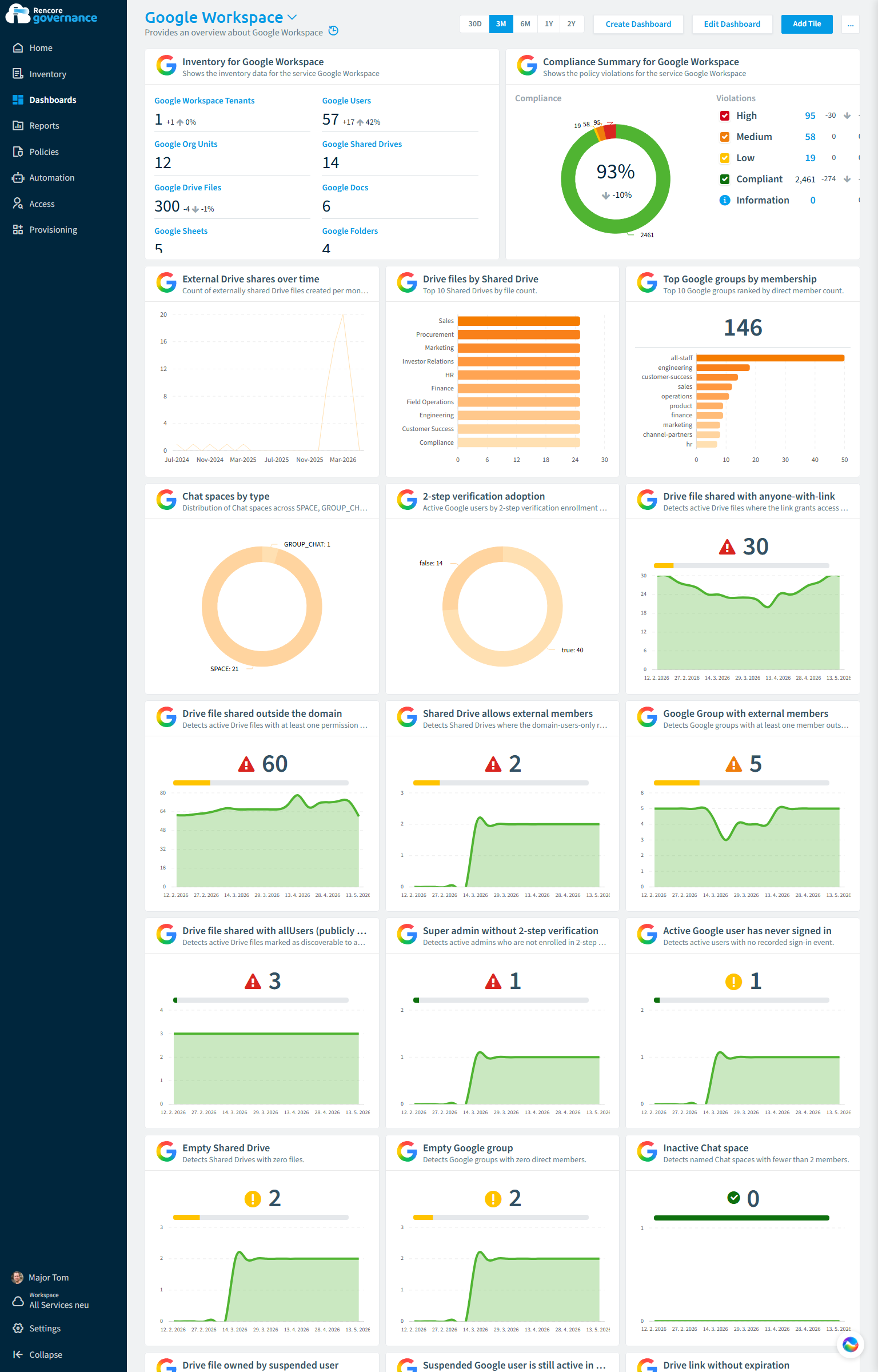The image size is (878, 1372).
Task: Select the Dashboards sidebar icon
Action: [18, 99]
